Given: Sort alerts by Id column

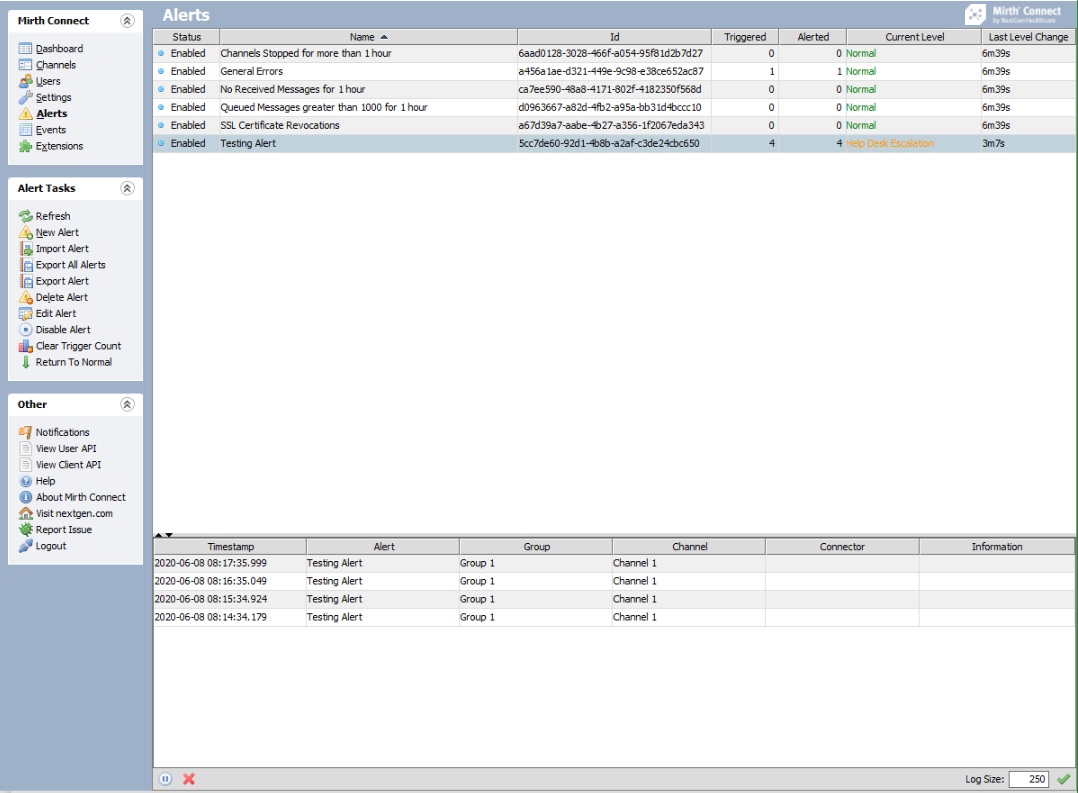Looking at the screenshot, I should coord(614,37).
